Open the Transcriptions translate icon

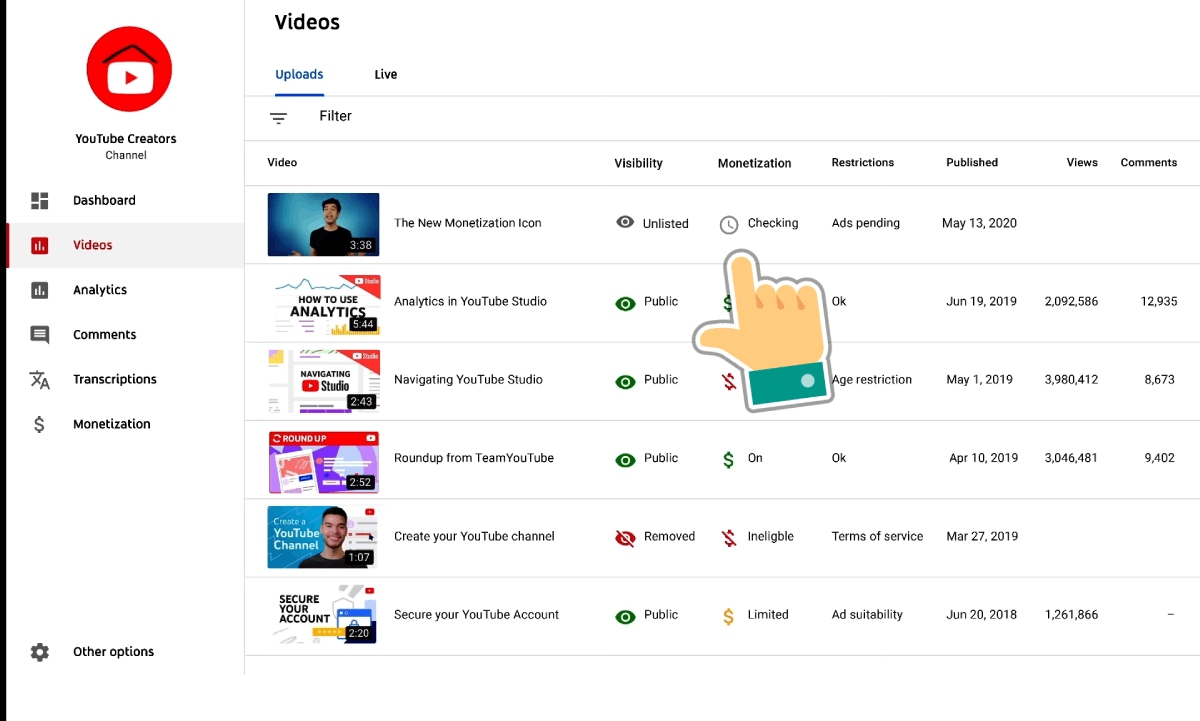point(40,380)
